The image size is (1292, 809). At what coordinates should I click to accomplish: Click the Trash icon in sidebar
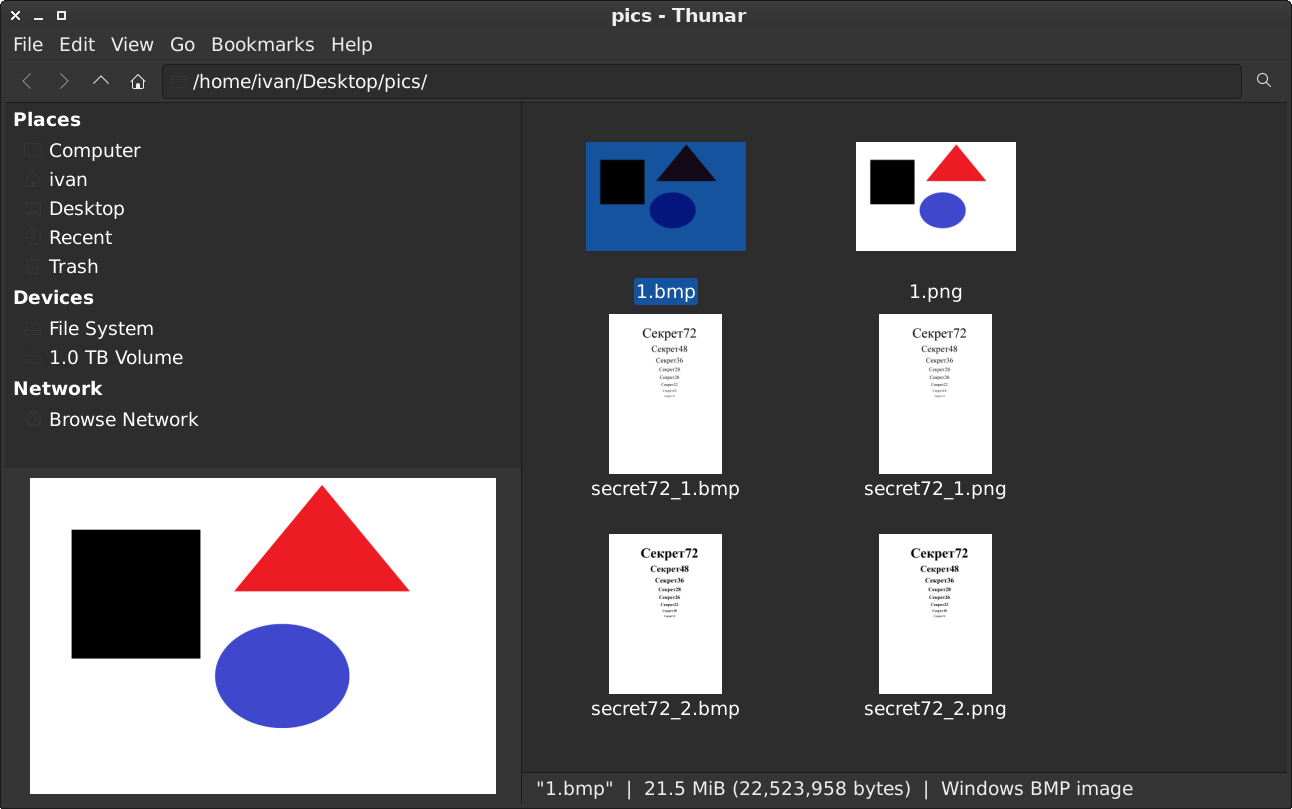33,267
